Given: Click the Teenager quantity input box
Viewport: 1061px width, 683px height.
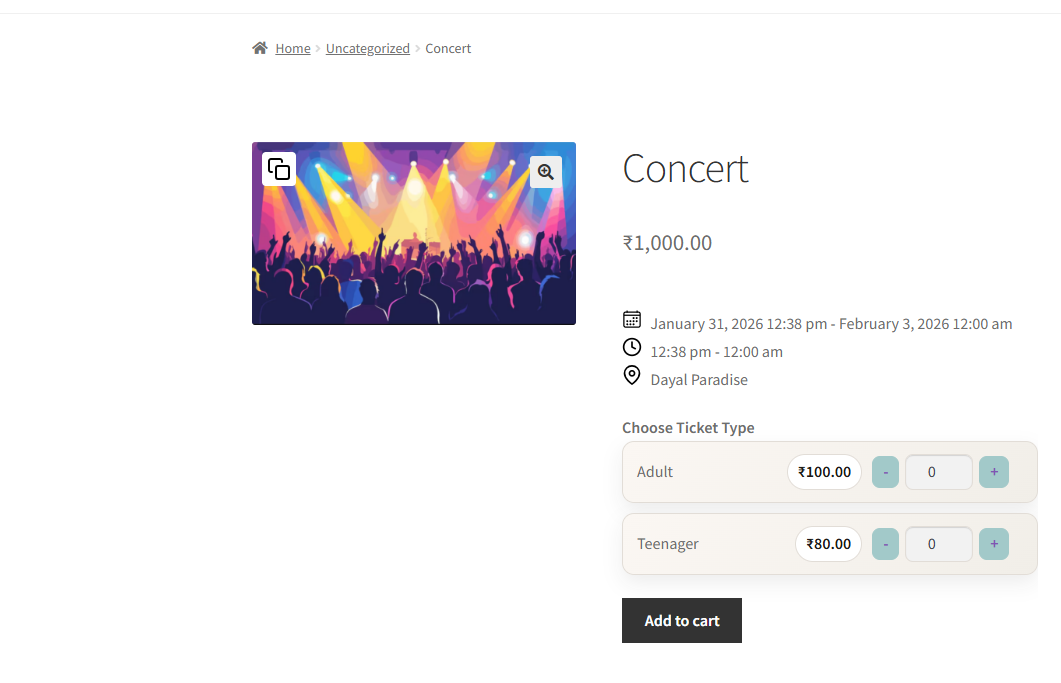Looking at the screenshot, I should pyautogui.click(x=938, y=543).
